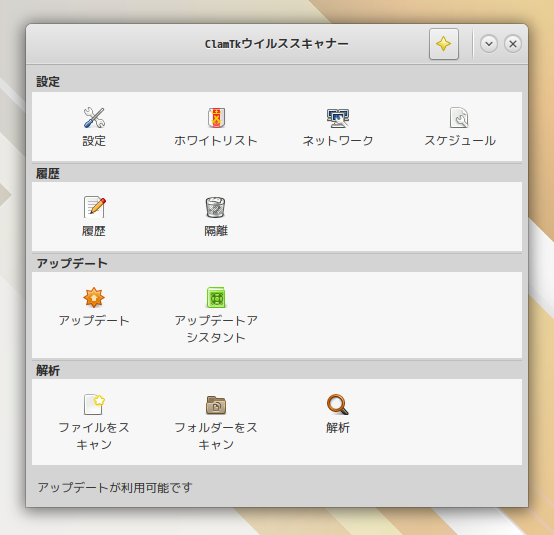Start フォルダーをスキャン folder scan icon
554x535 pixels.
point(216,404)
